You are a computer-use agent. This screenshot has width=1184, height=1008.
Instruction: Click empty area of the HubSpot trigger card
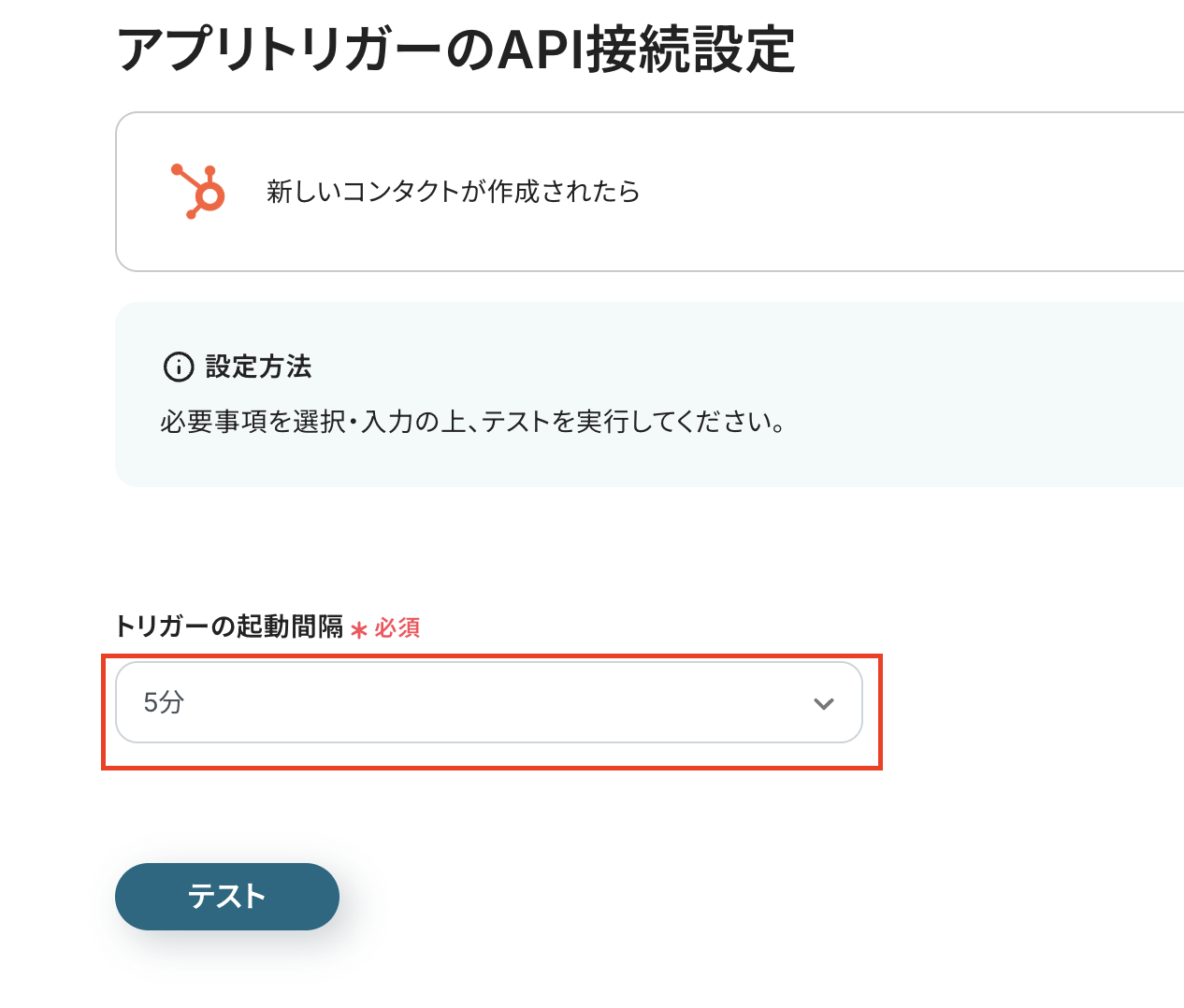888,192
